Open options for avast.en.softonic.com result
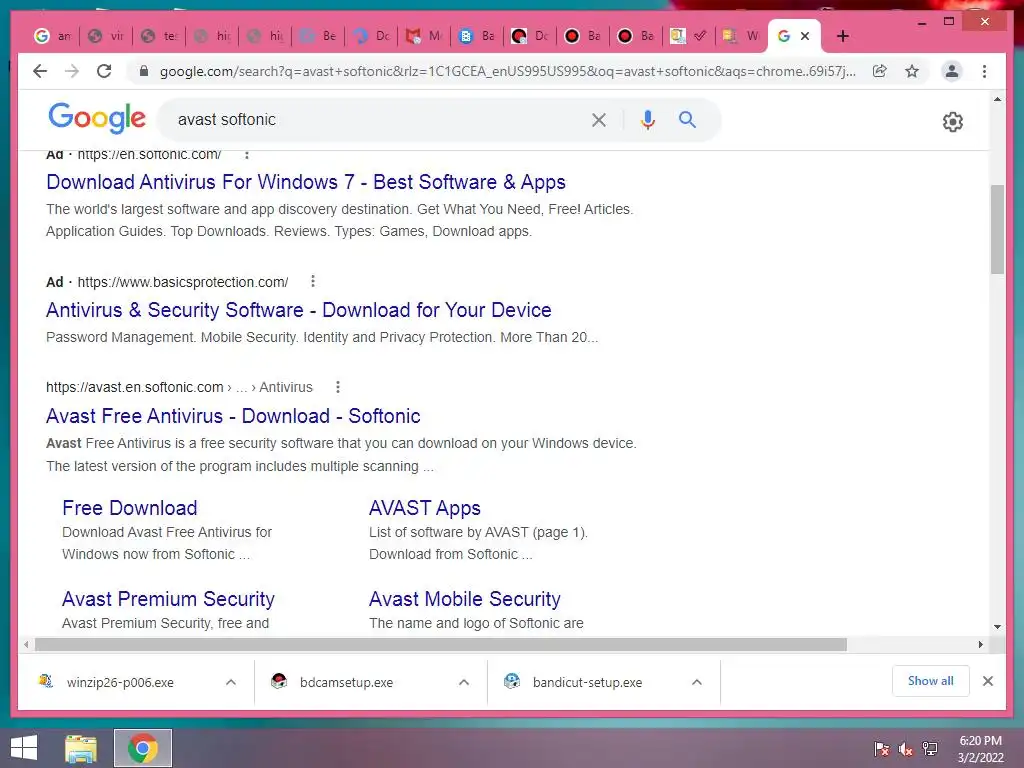This screenshot has height=768, width=1024. (338, 387)
